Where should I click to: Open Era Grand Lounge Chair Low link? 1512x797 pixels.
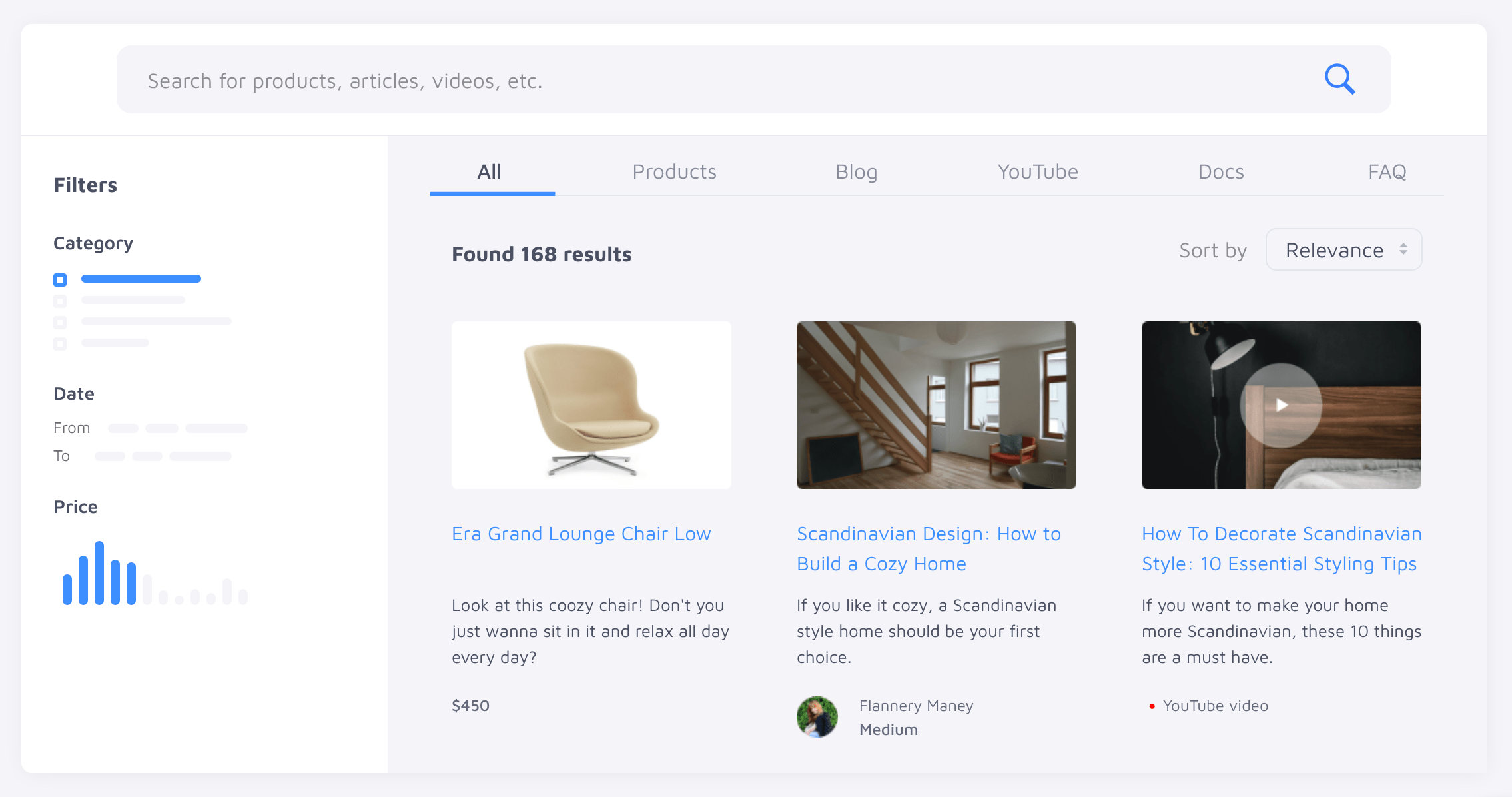(x=581, y=534)
